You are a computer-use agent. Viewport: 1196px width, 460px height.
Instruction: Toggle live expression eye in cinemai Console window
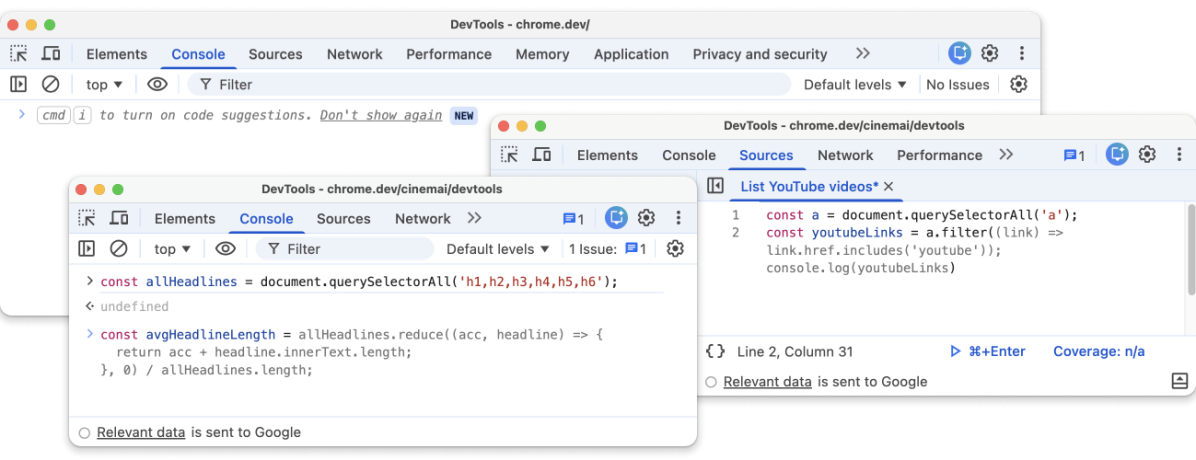coord(225,249)
